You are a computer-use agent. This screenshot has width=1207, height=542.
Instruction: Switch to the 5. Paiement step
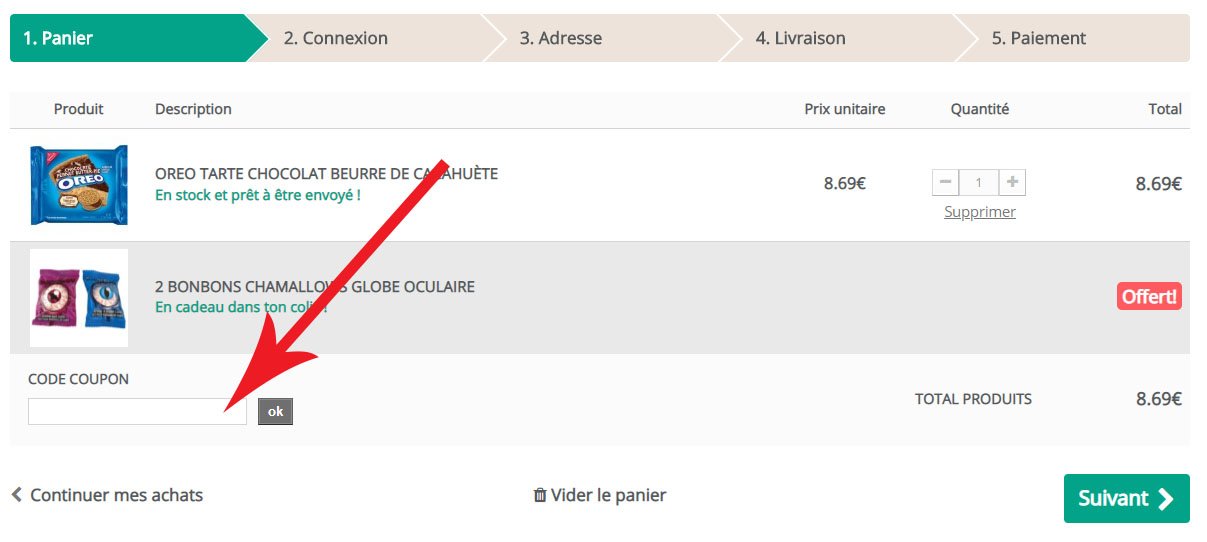1038,39
